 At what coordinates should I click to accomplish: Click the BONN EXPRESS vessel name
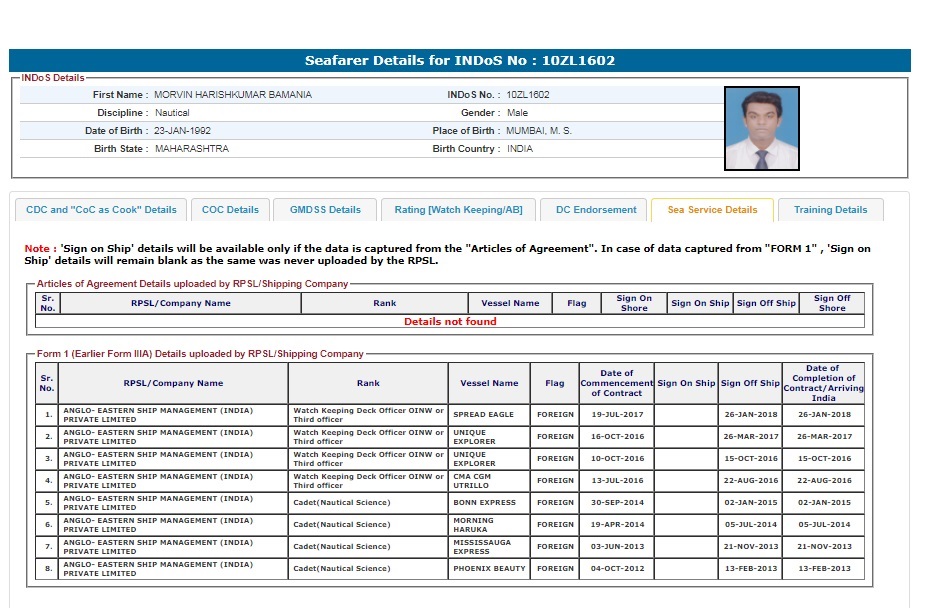(484, 503)
